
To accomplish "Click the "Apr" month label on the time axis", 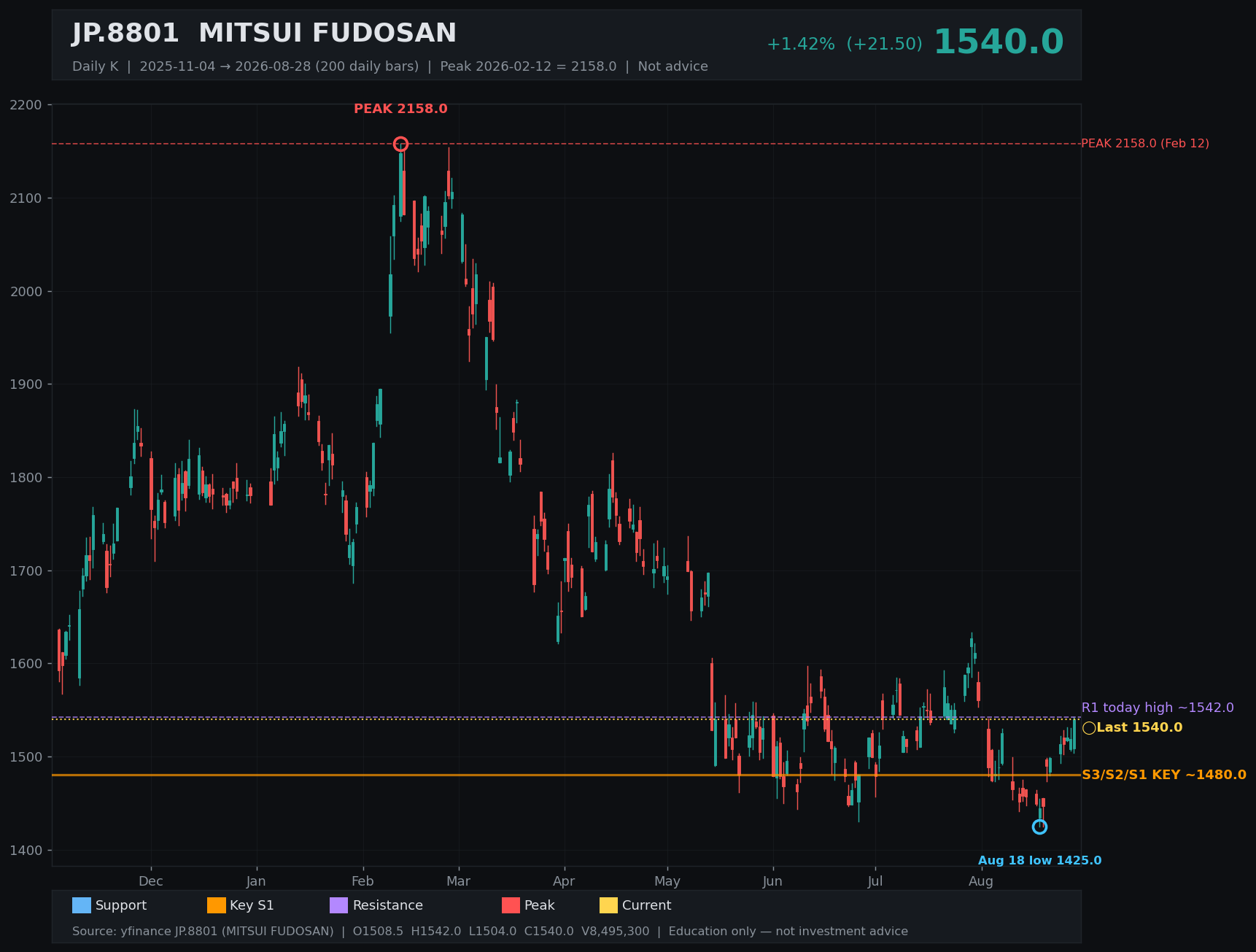I will pyautogui.click(x=564, y=881).
